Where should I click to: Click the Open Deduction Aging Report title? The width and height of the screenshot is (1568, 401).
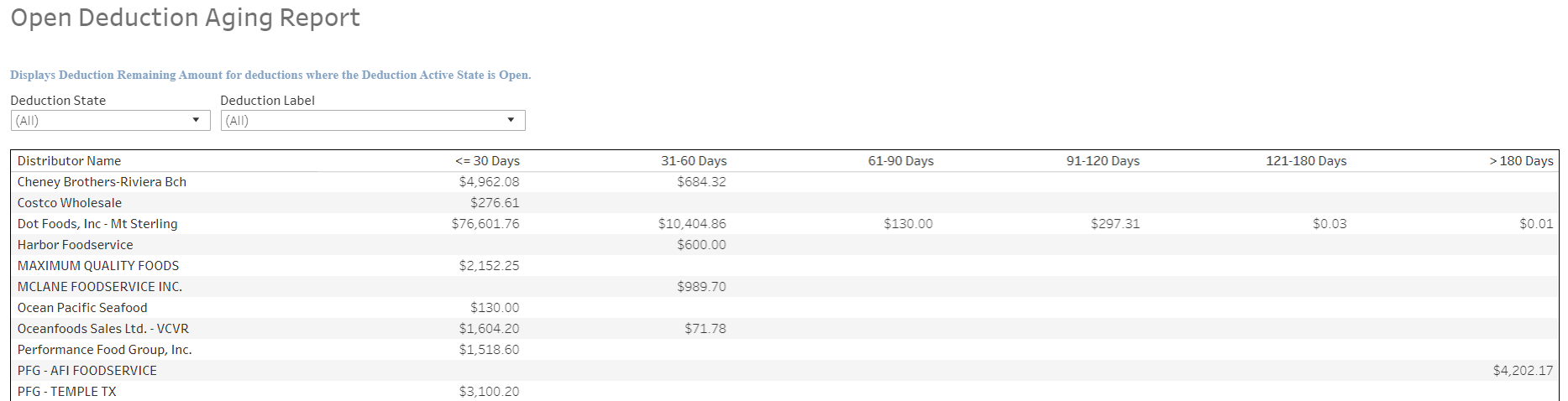185,18
